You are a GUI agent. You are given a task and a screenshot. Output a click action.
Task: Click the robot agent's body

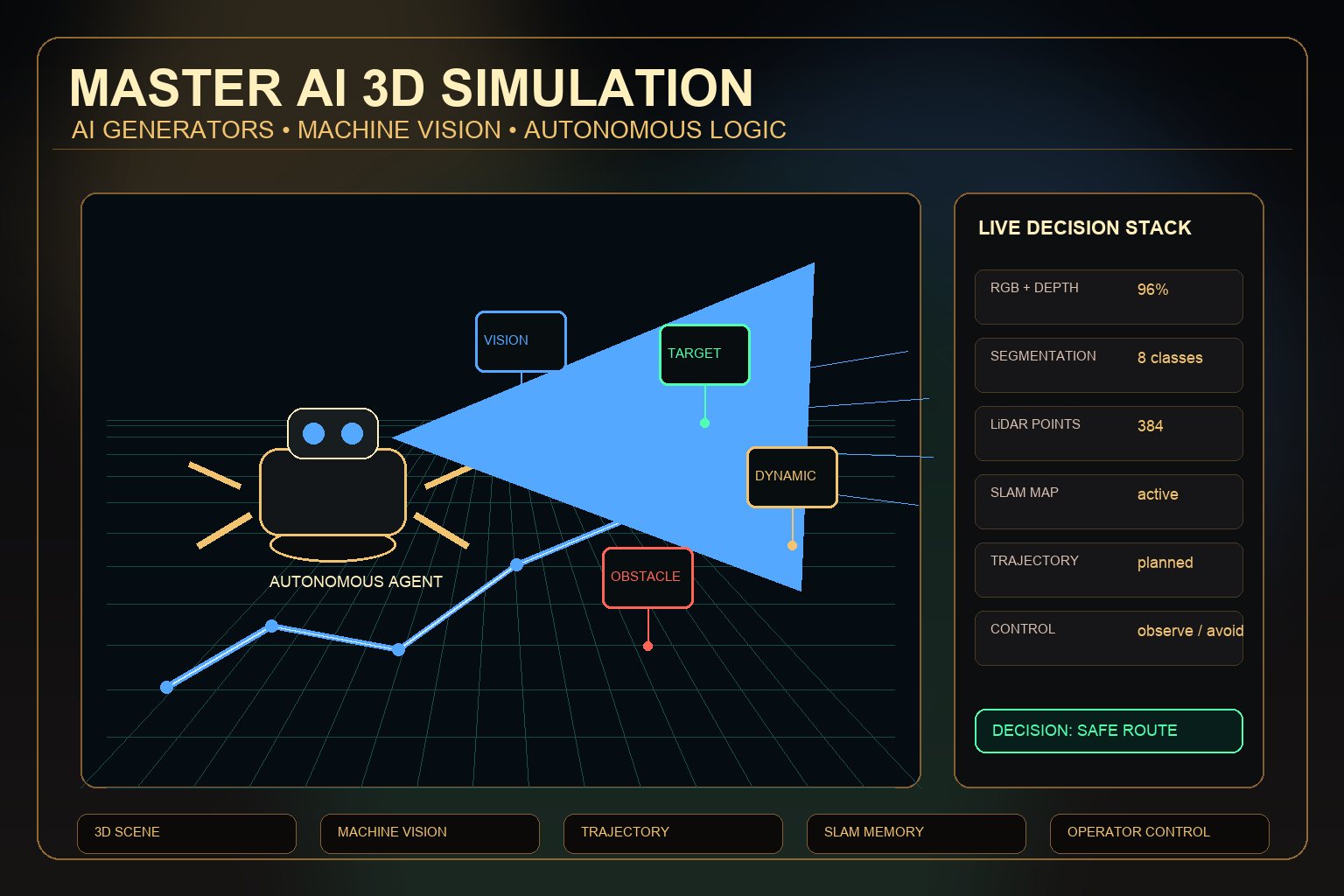pos(332,492)
